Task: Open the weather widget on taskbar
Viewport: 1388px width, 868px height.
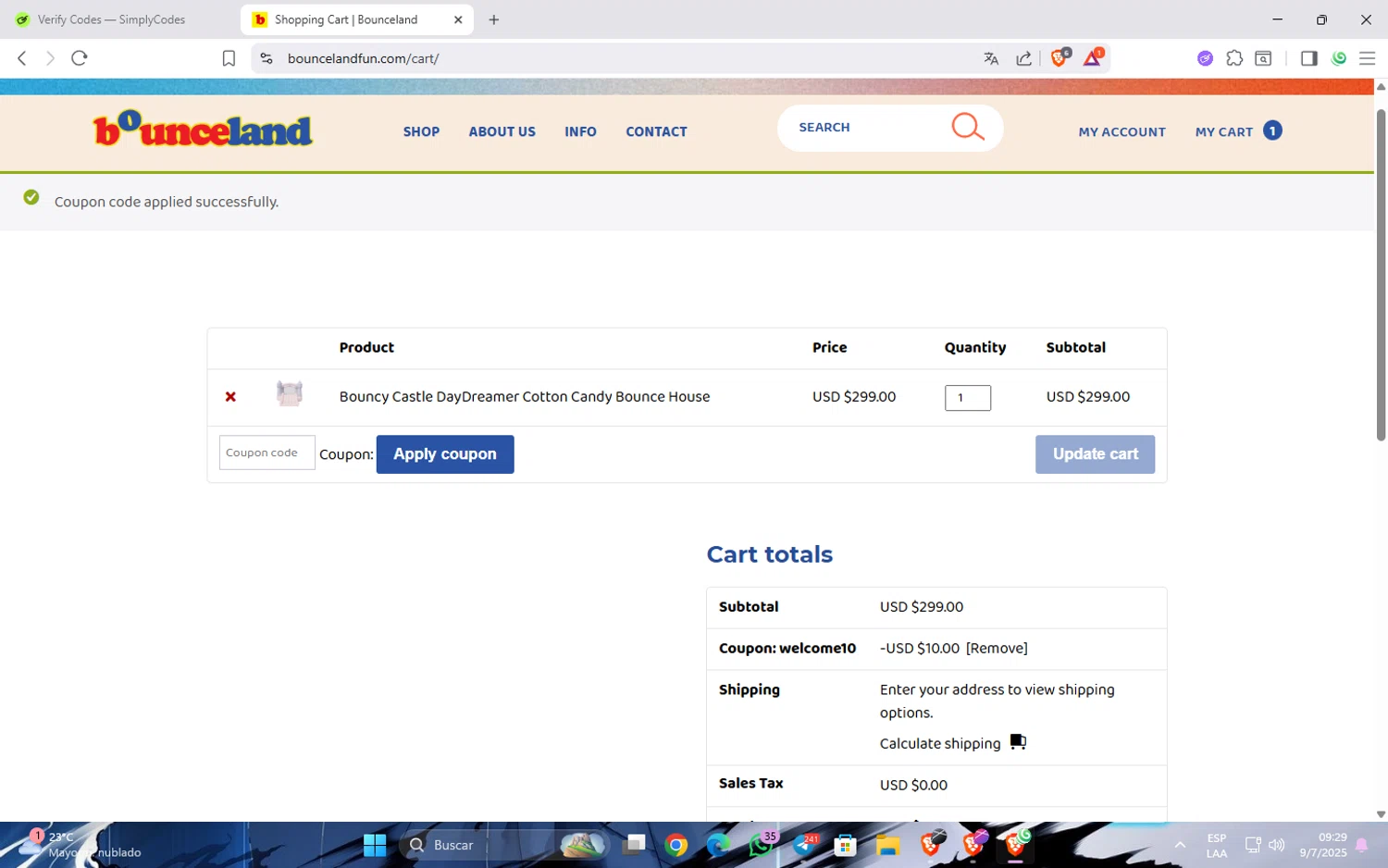Action: coord(79,844)
